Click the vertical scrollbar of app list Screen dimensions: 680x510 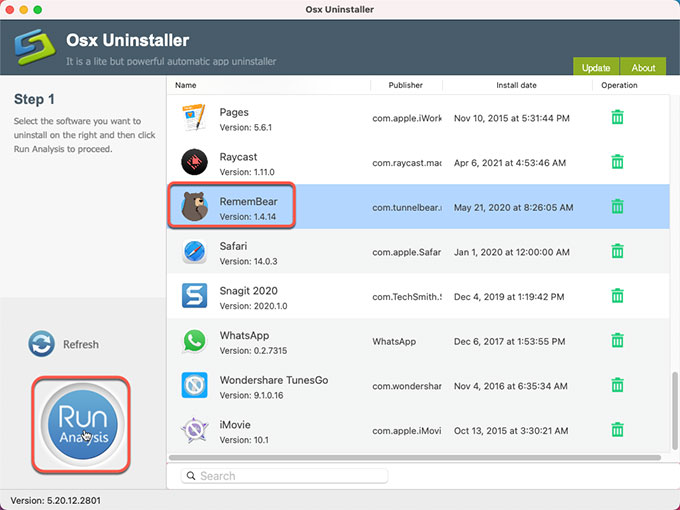(674, 411)
